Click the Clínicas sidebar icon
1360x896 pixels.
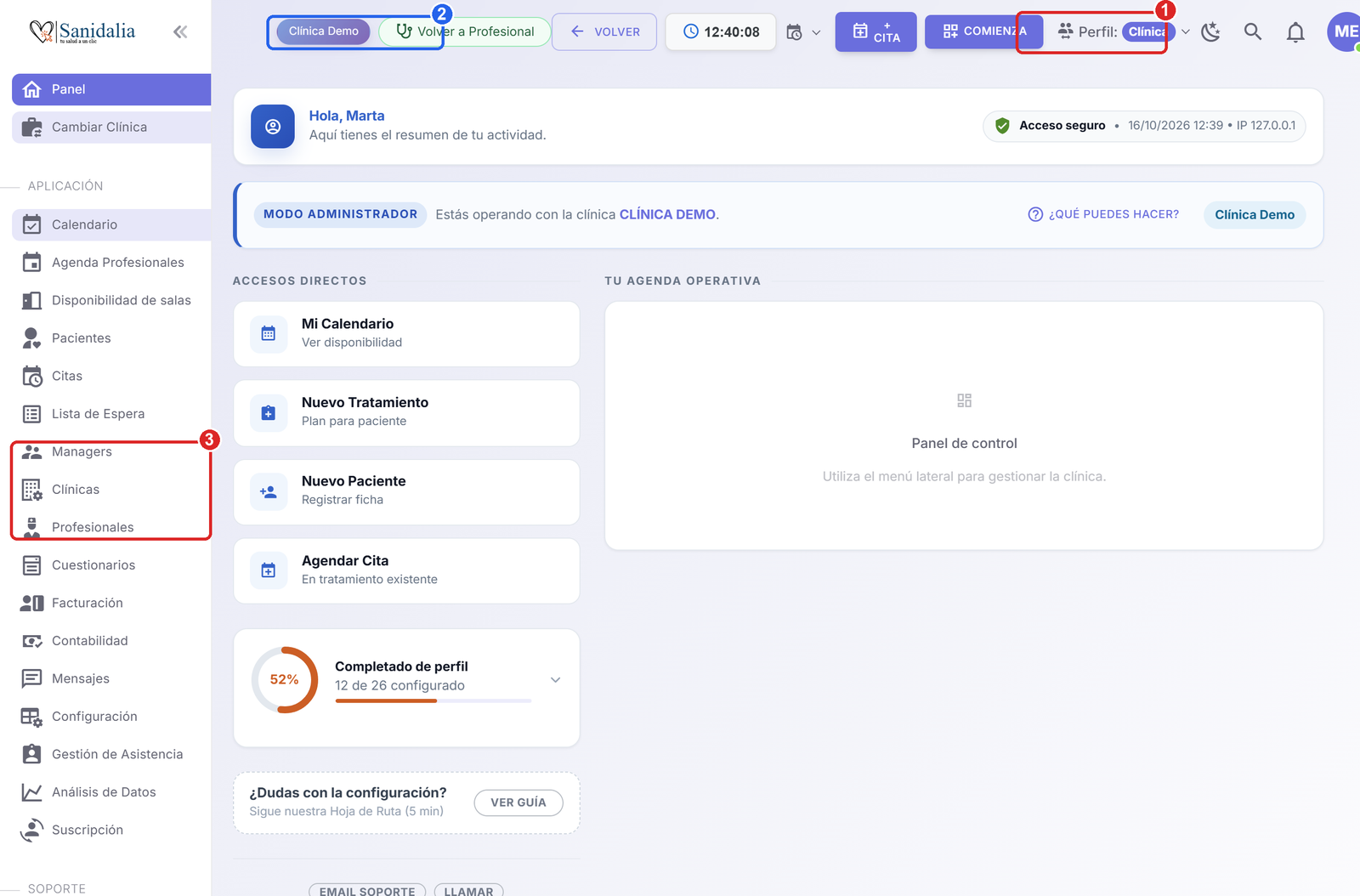pyautogui.click(x=31, y=490)
